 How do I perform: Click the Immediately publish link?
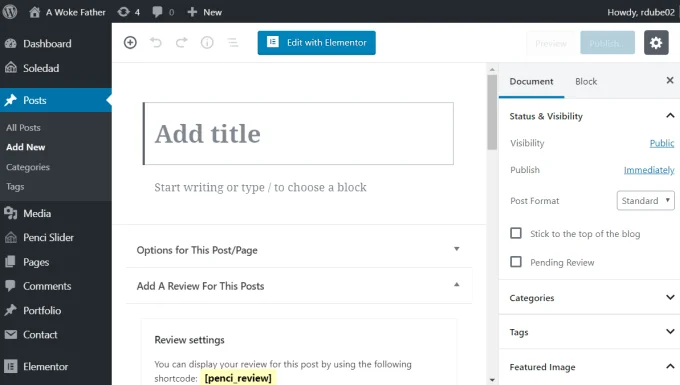click(x=649, y=170)
